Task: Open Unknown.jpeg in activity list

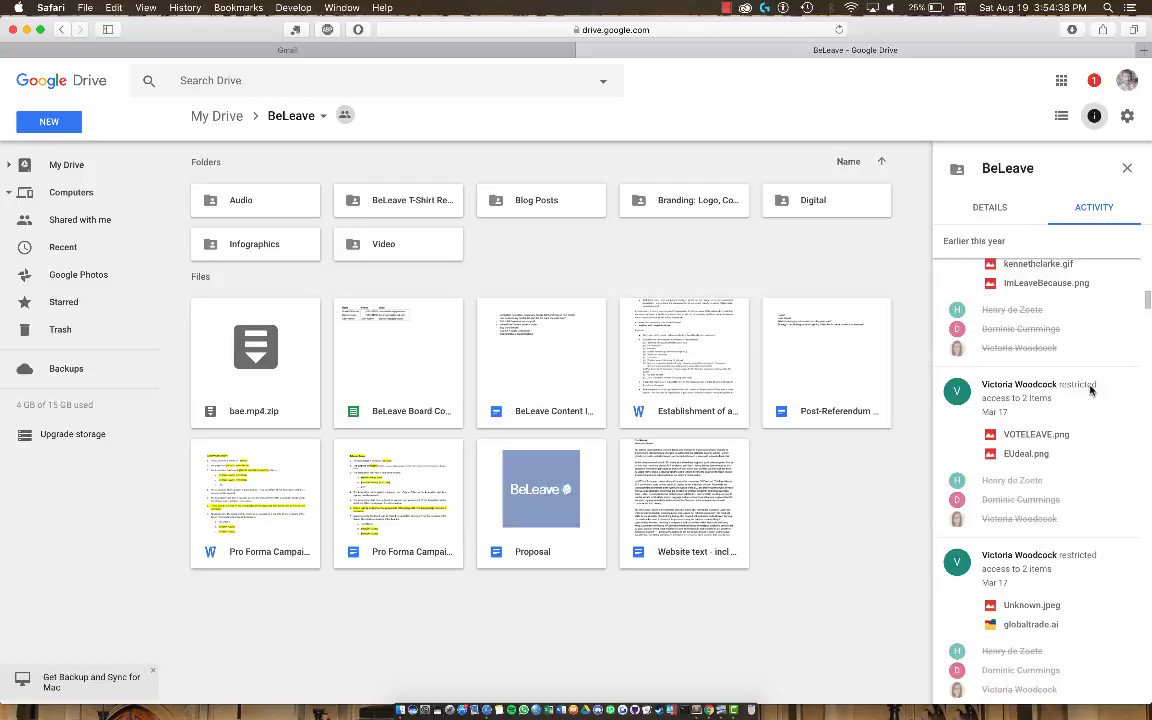Action: [x=1032, y=605]
